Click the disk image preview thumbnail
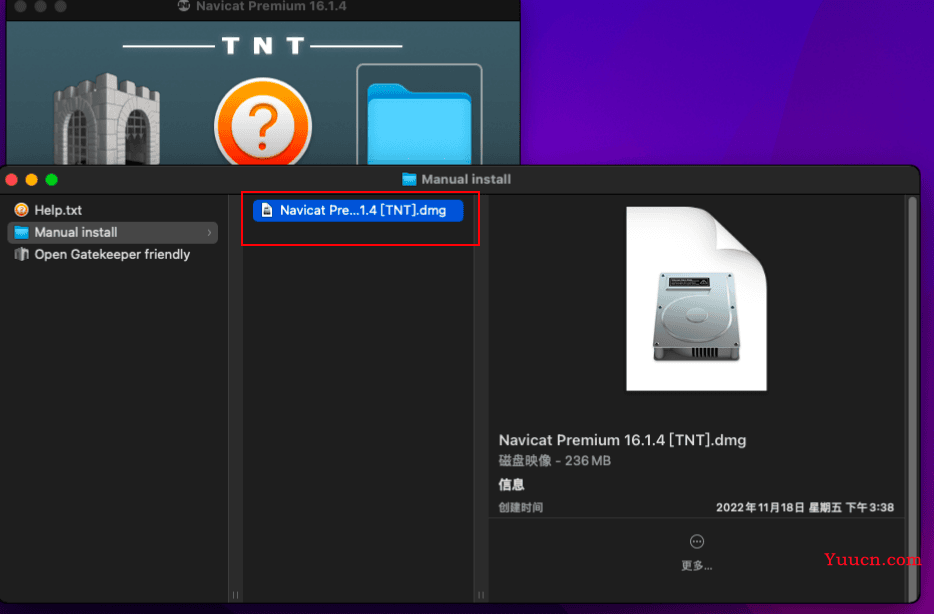This screenshot has width=934, height=614. [x=696, y=299]
